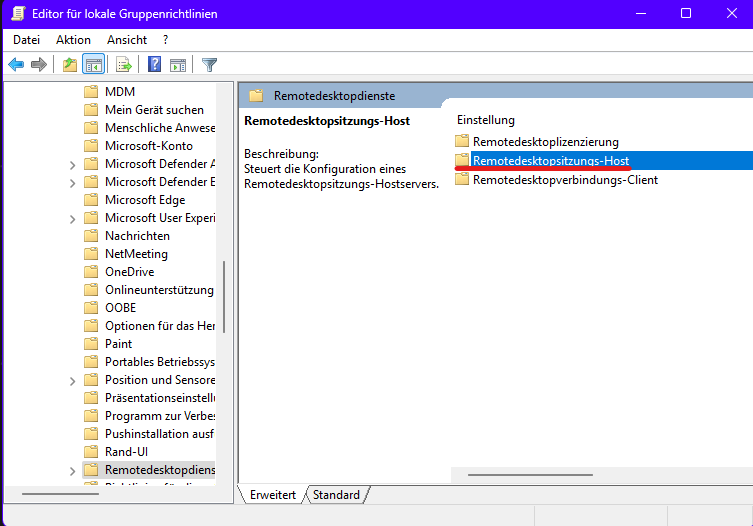Switch to the Erweitert tab
The height and width of the screenshot is (526, 753).
coord(273,495)
